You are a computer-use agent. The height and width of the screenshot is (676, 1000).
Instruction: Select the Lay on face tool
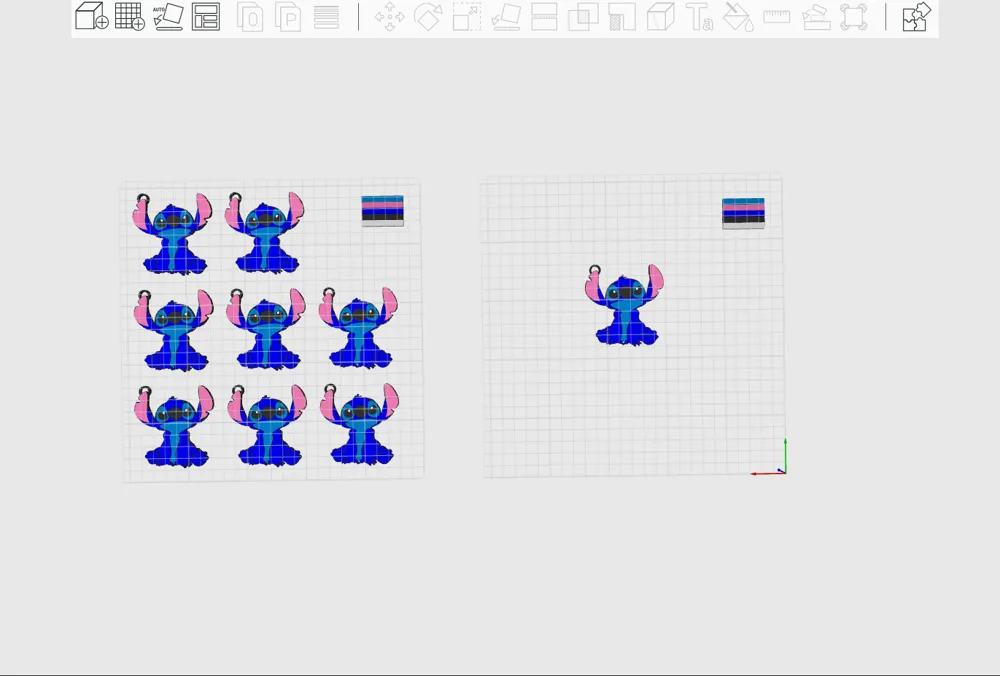click(x=506, y=17)
